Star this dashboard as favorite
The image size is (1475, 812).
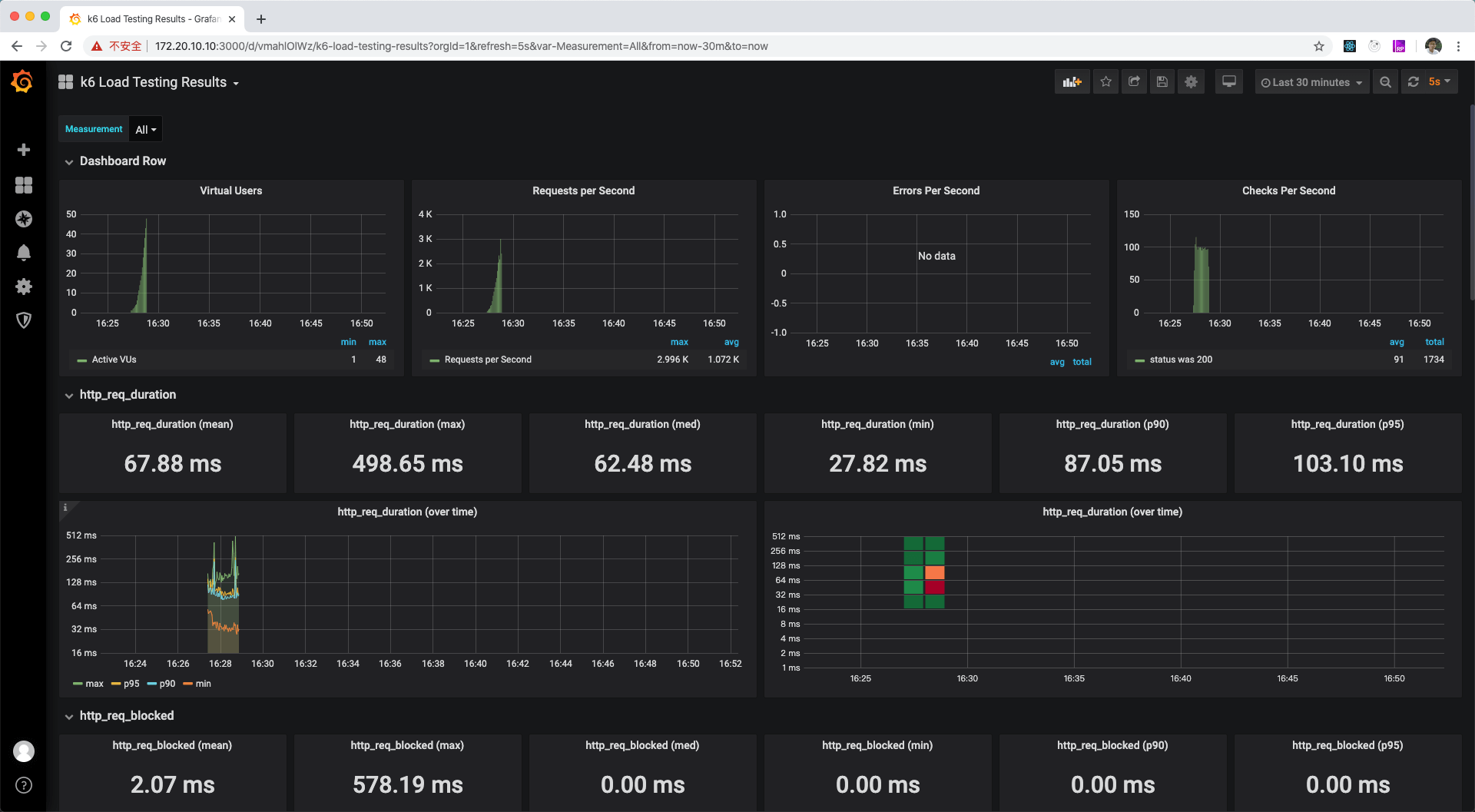tap(1105, 82)
